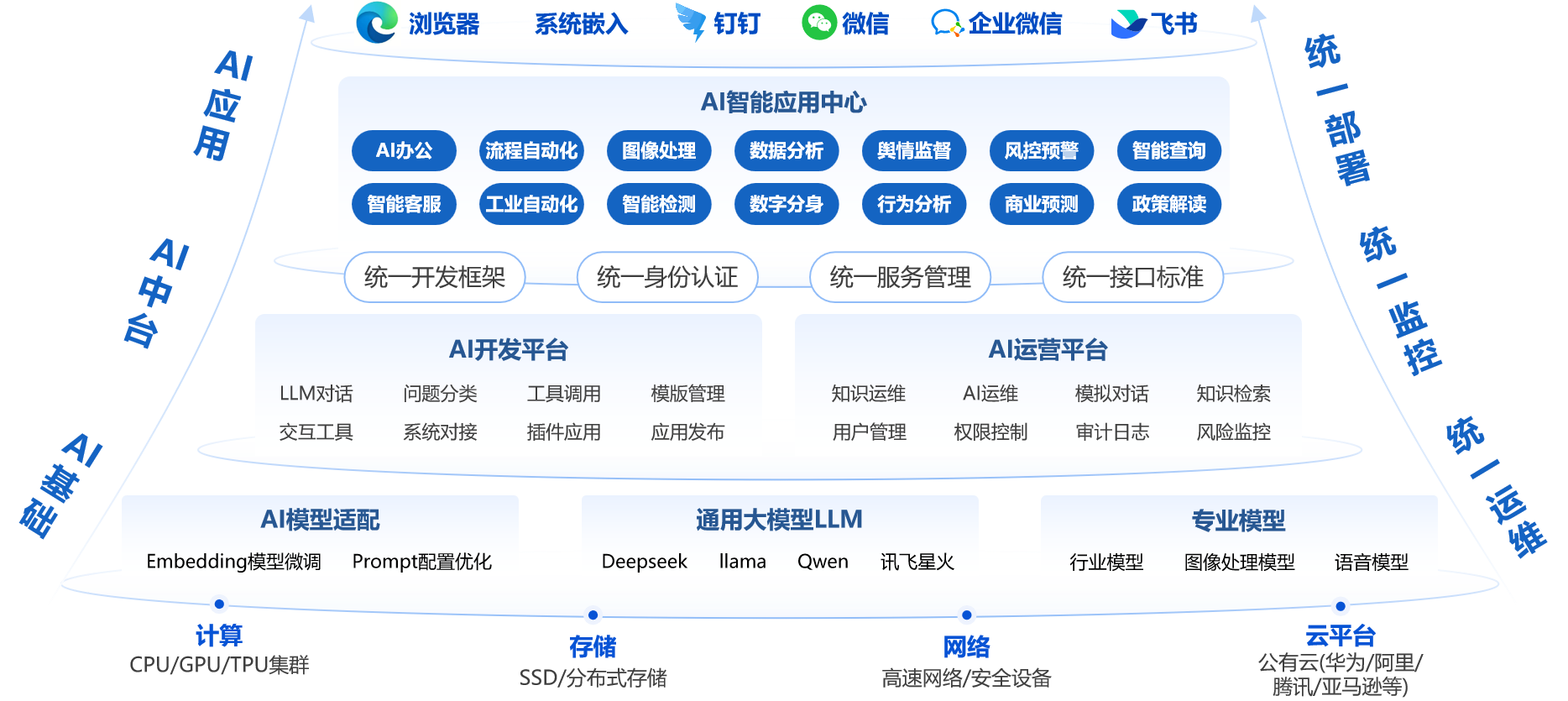The image size is (1568, 701).
Task: Select the AI办公 pill button
Action: pyautogui.click(x=404, y=151)
